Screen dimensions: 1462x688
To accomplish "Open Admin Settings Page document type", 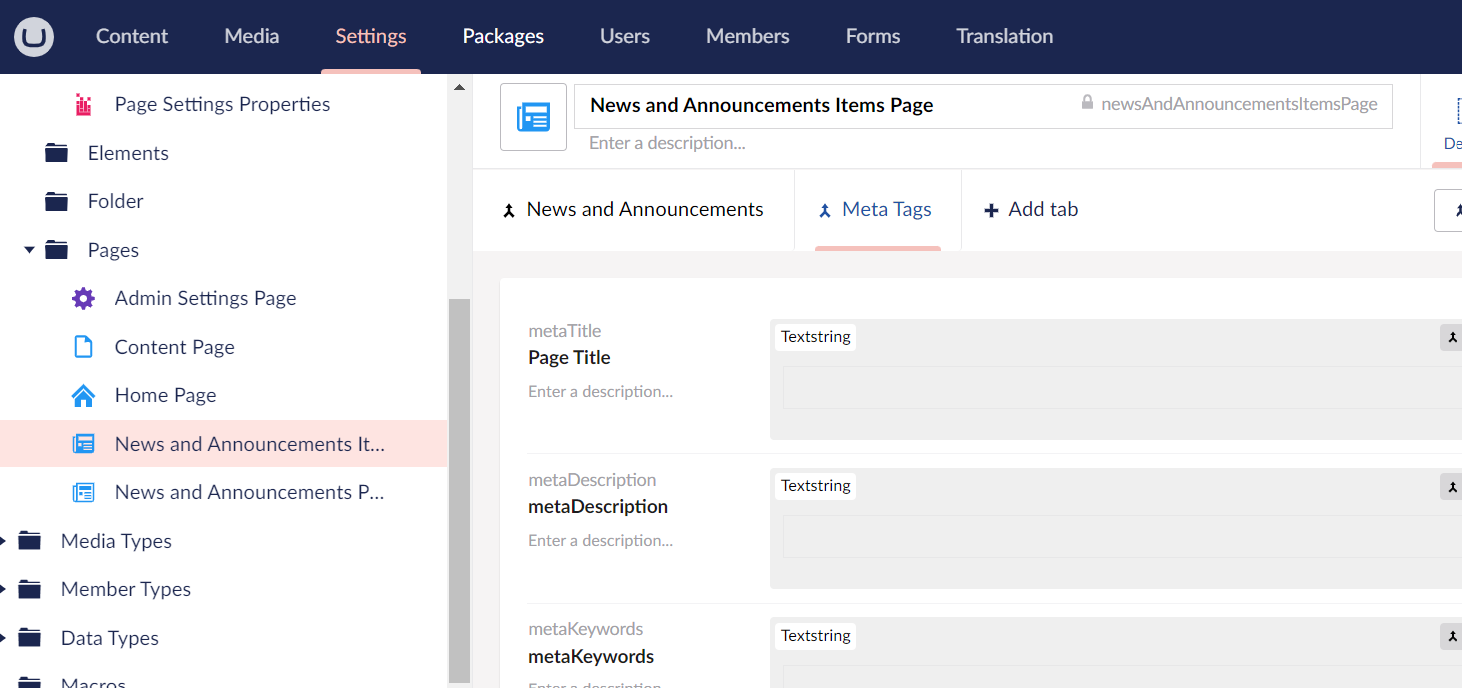I will click(205, 298).
